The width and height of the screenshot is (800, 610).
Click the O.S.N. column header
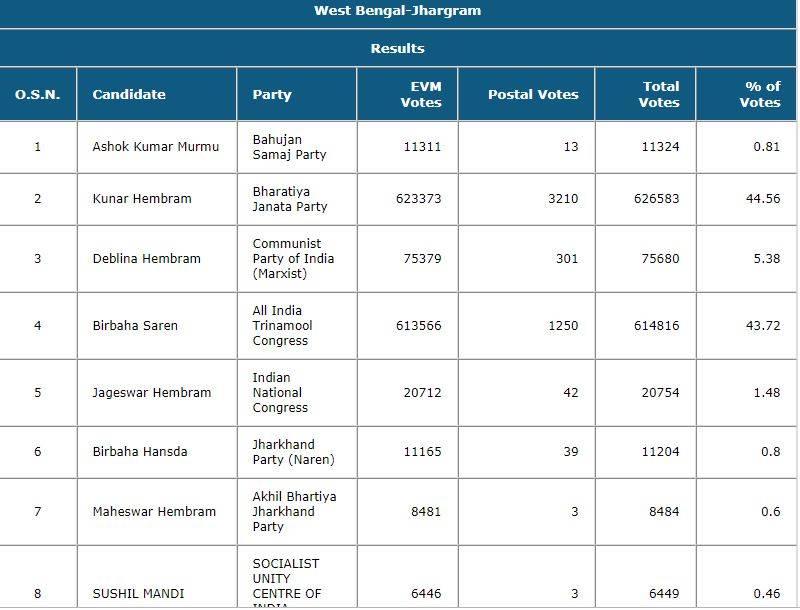[38, 95]
